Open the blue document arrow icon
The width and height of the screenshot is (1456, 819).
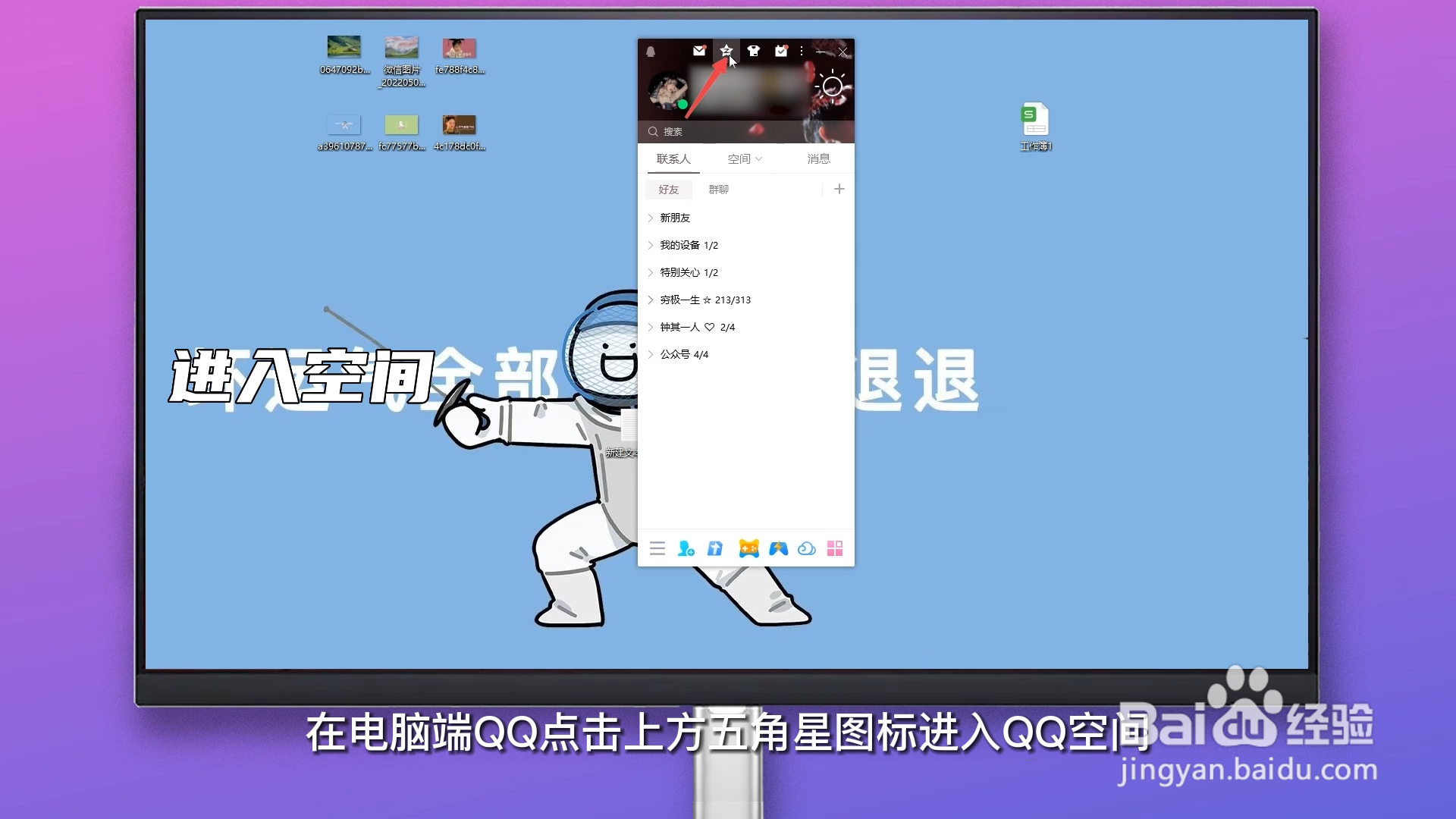click(x=715, y=548)
